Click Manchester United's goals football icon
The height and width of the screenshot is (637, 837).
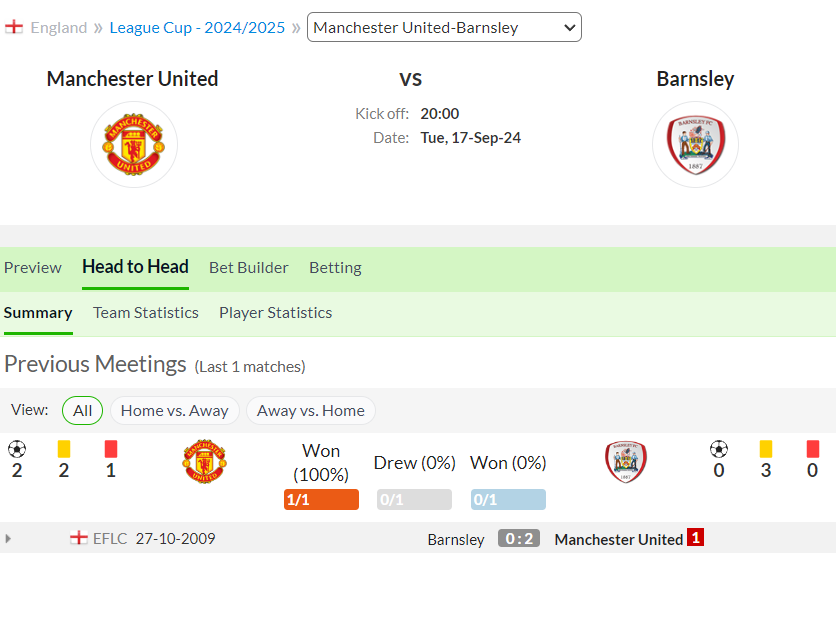(x=17, y=449)
